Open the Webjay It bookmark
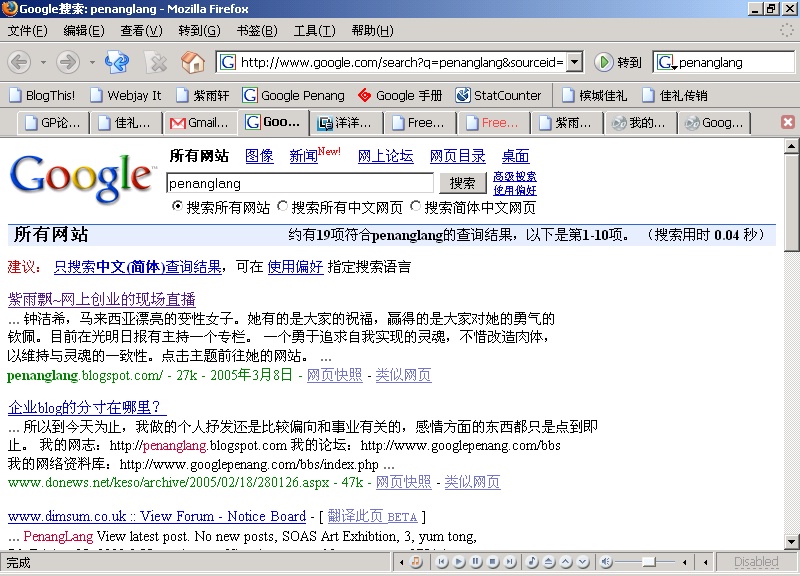Screen dimensions: 800x576 (x=126, y=95)
